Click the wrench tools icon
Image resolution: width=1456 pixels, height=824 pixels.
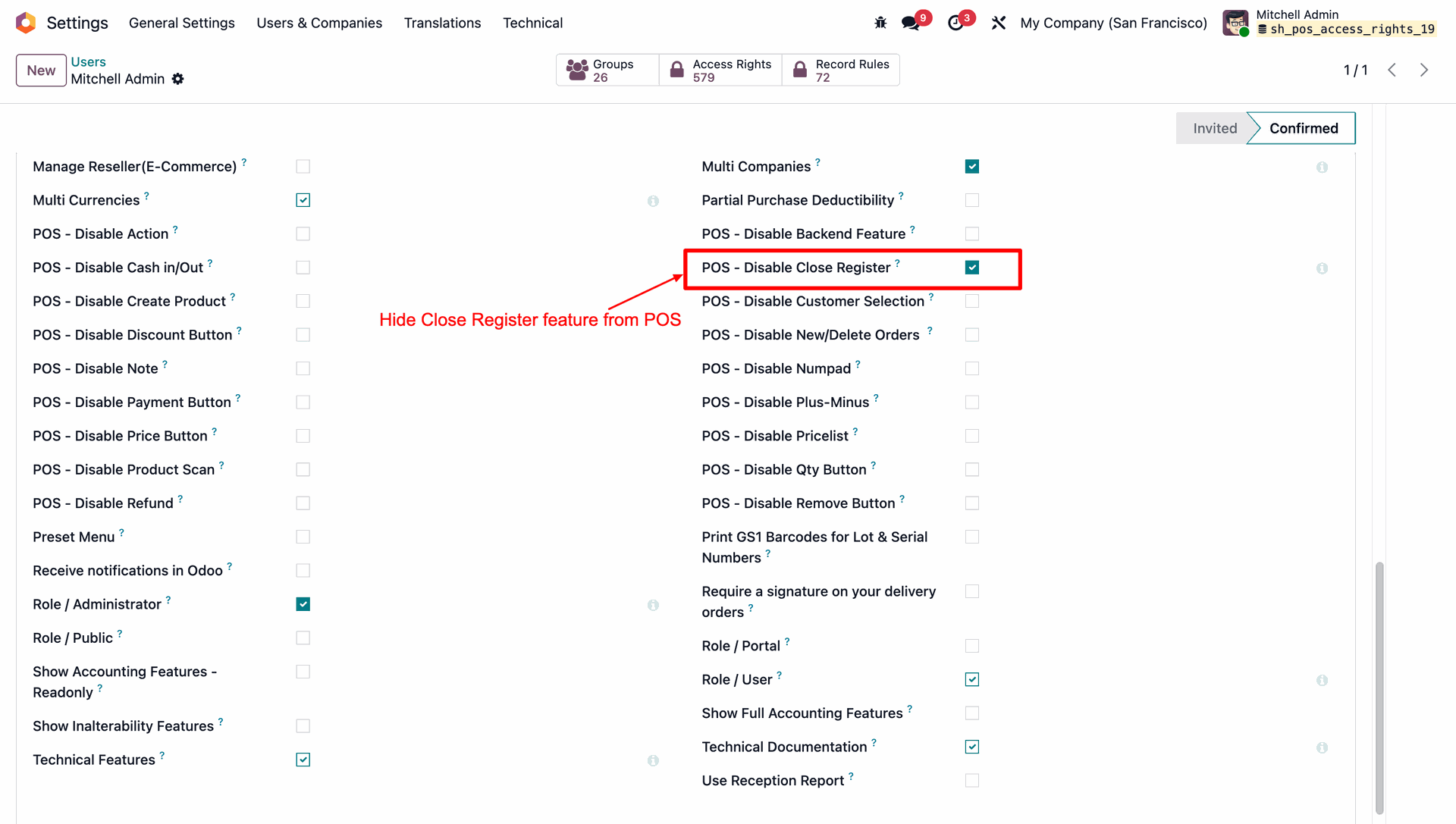click(999, 23)
